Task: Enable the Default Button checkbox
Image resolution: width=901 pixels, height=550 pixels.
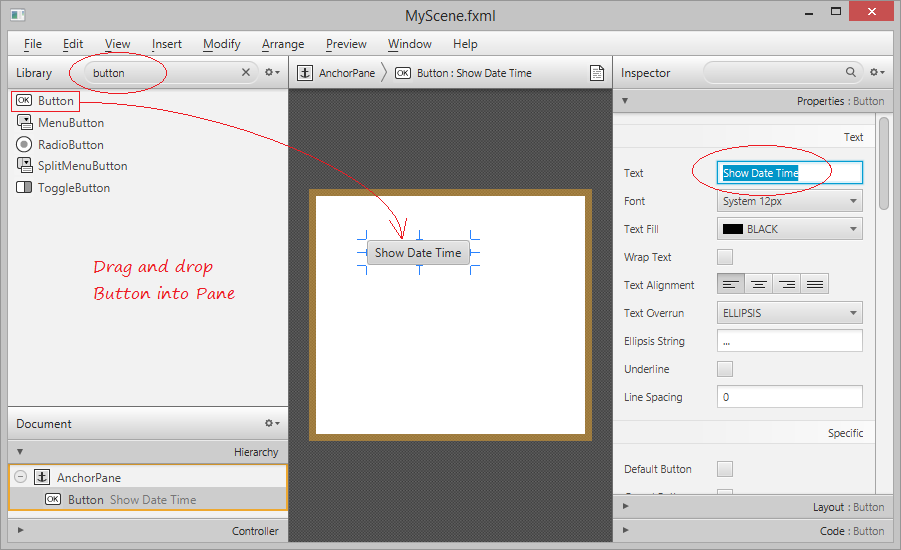Action: point(725,469)
